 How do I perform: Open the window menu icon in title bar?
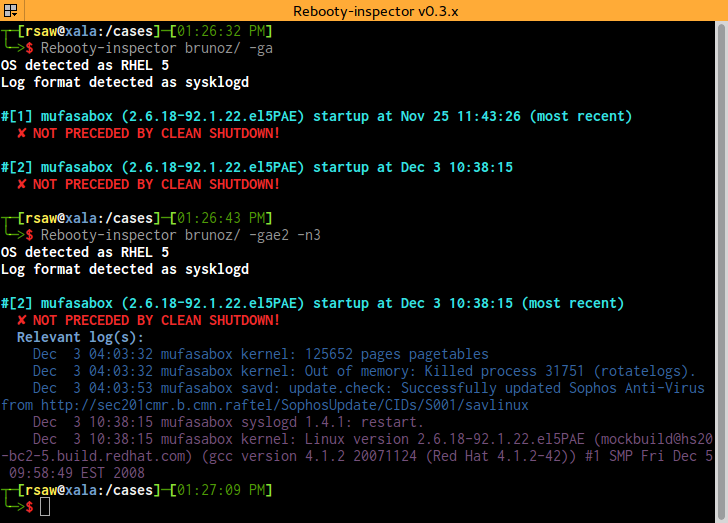12,11
